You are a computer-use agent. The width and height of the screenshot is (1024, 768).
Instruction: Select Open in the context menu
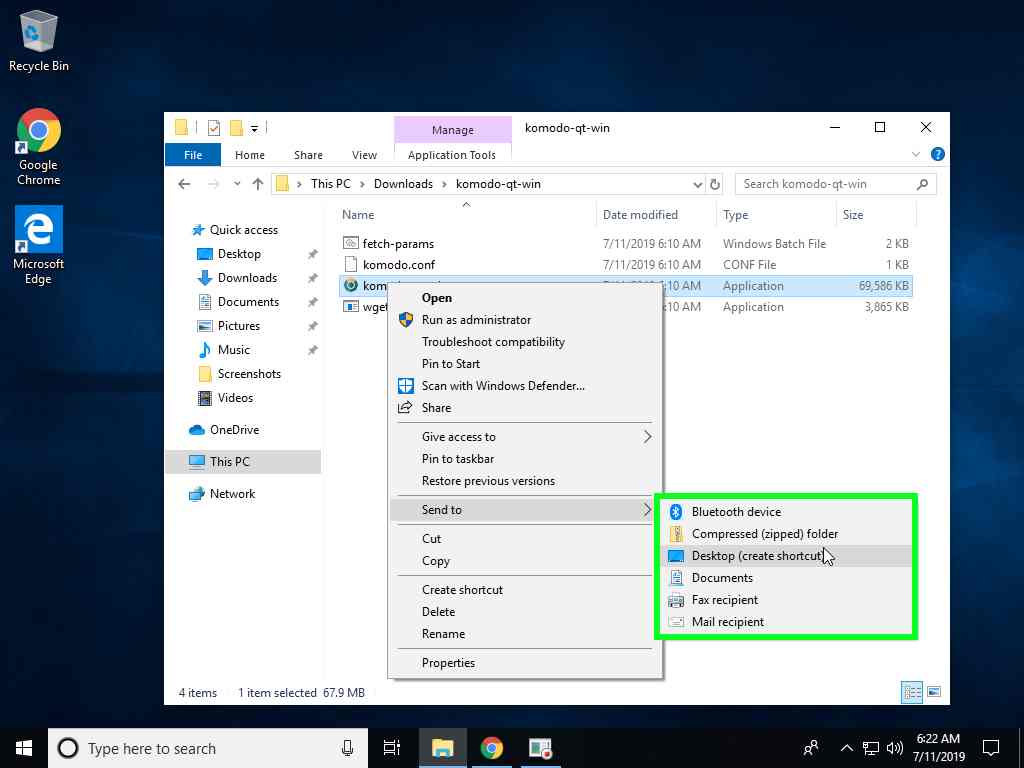coord(525,298)
